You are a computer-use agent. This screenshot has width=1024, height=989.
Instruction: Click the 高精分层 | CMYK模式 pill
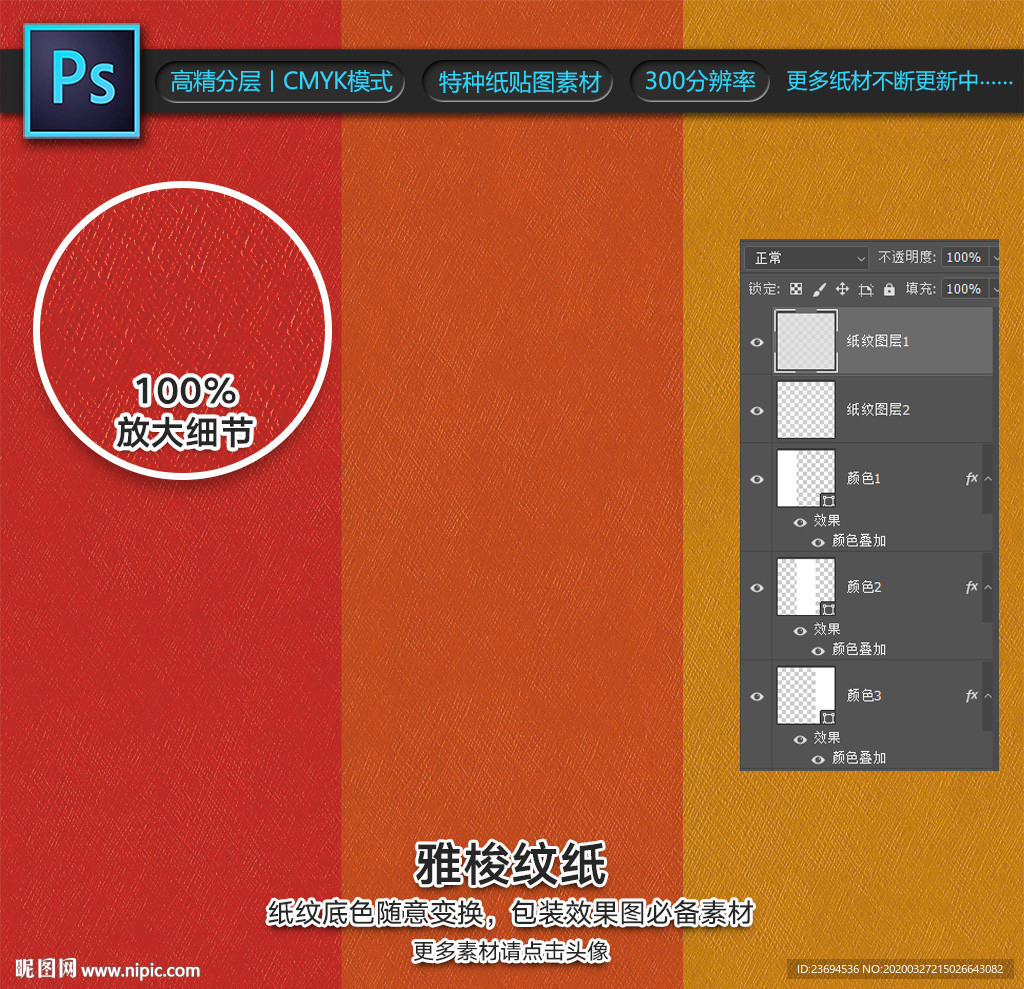pos(281,82)
